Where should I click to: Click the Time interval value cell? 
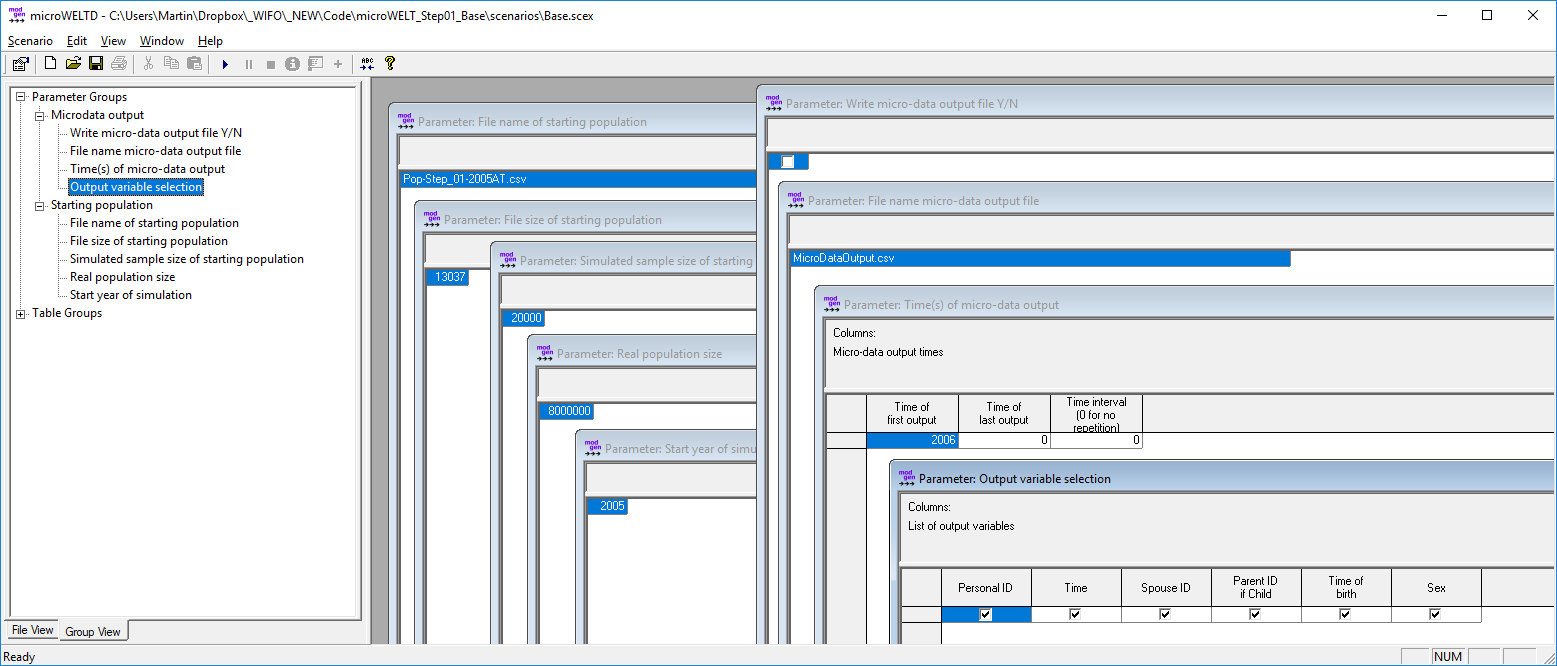tap(1096, 440)
